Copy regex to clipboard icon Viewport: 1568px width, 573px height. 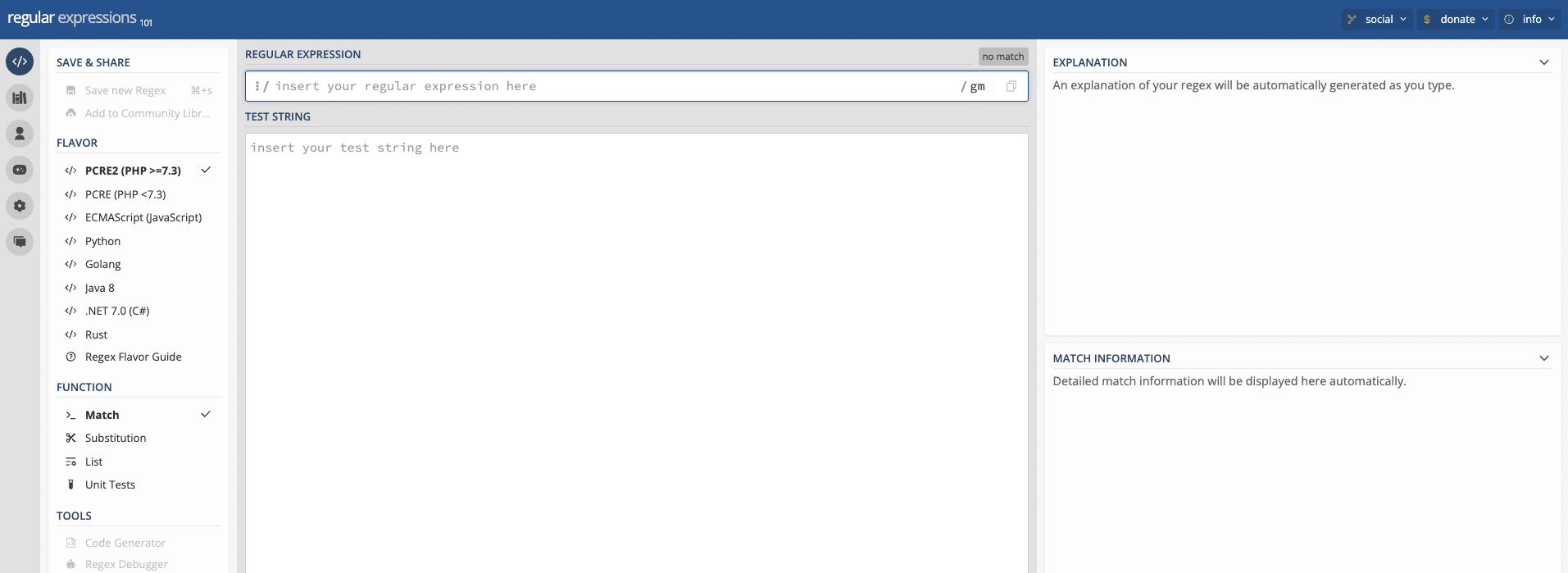pos(1011,86)
